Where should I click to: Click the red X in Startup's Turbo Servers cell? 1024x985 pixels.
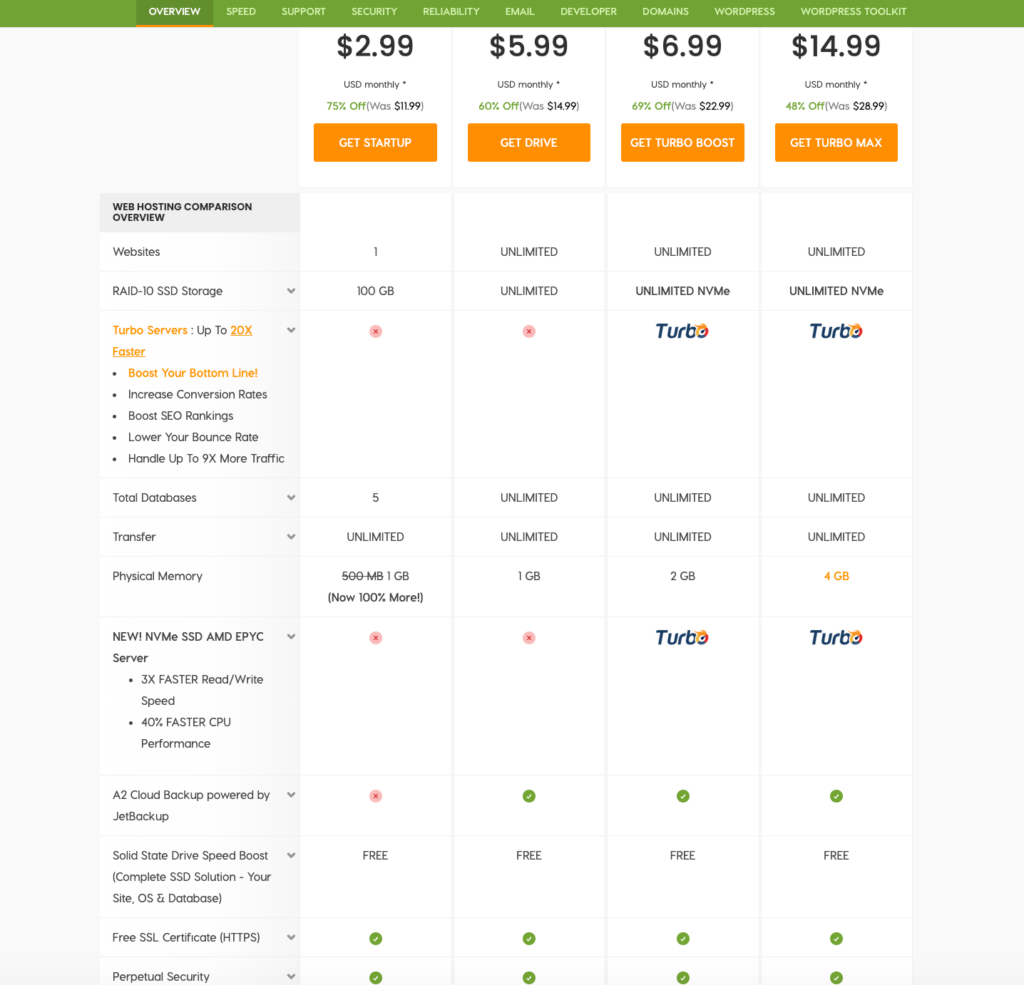[x=375, y=331]
